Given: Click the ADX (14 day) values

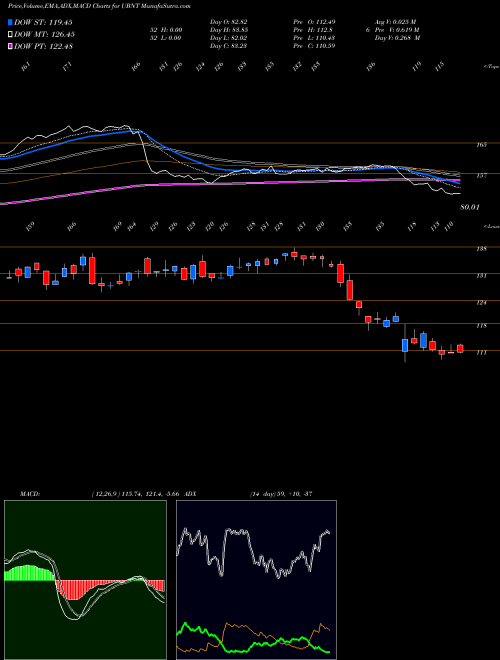Looking at the screenshot, I should click(x=280, y=494).
